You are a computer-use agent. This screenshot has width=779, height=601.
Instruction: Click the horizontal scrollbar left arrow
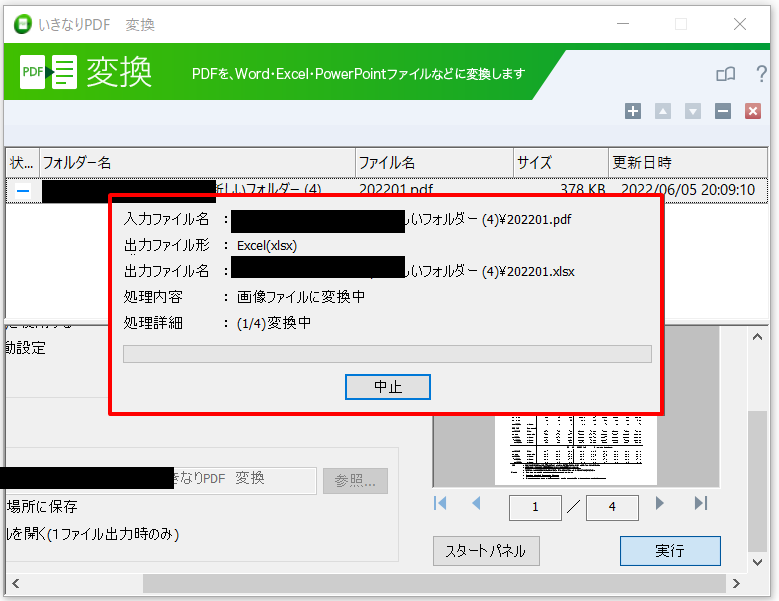tap(15, 583)
